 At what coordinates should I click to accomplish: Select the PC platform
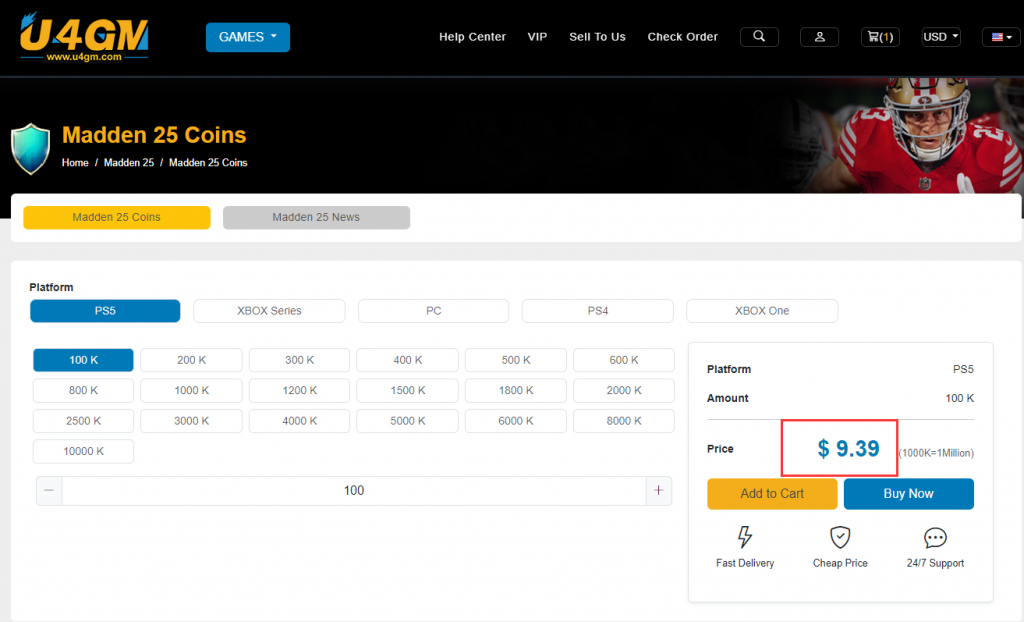434,311
